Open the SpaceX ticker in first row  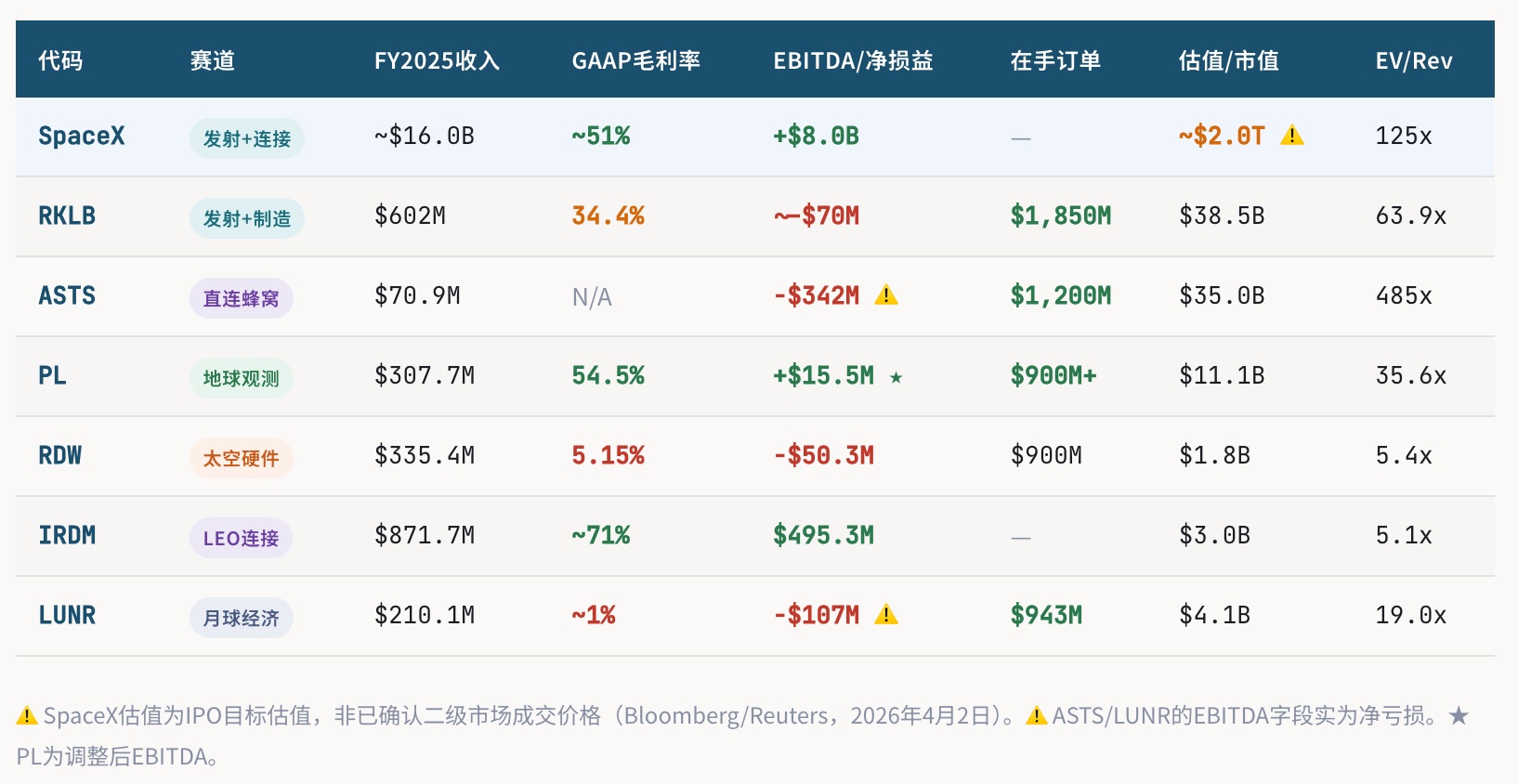(82, 137)
